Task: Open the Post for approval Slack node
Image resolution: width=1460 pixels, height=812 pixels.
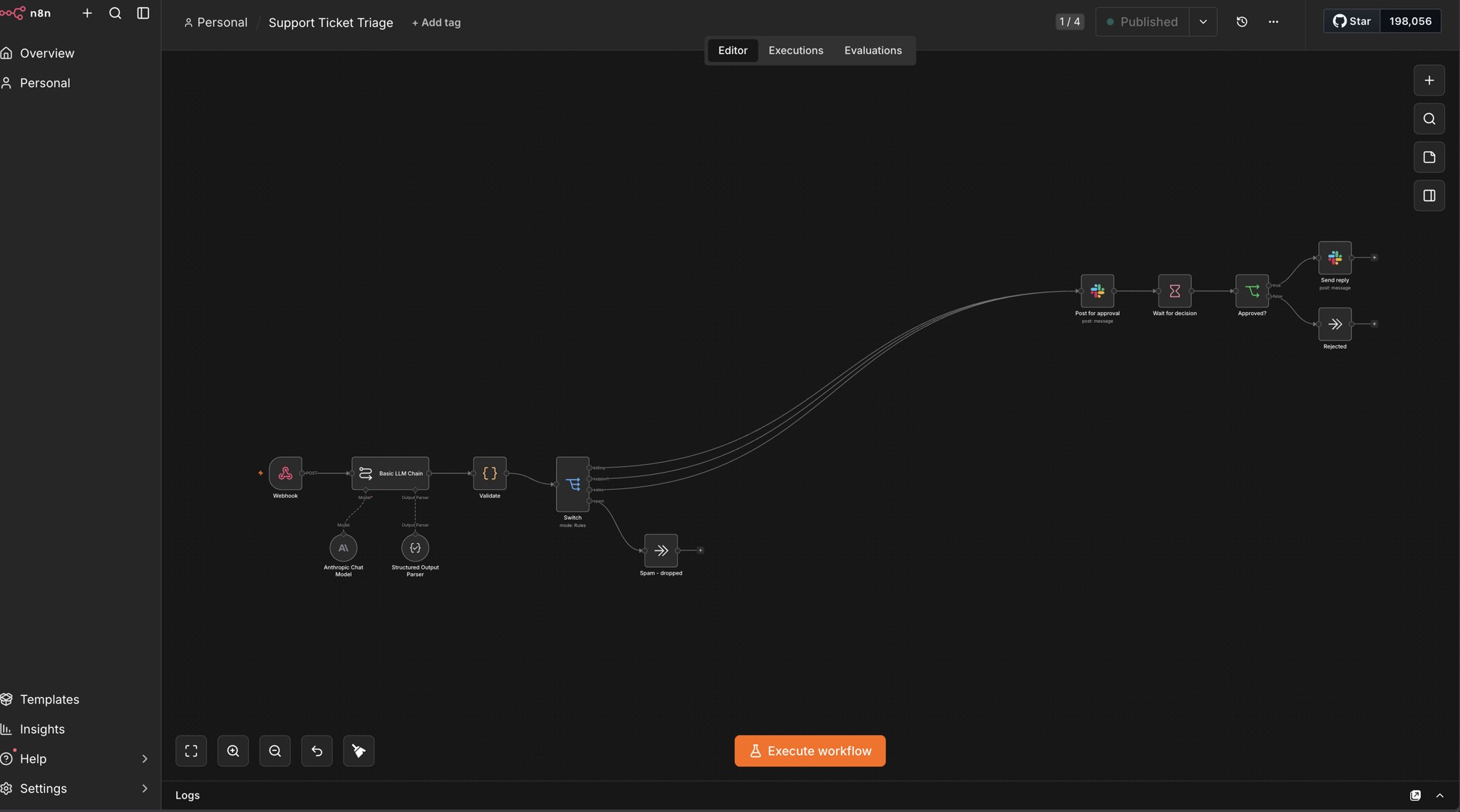Action: tap(1097, 291)
